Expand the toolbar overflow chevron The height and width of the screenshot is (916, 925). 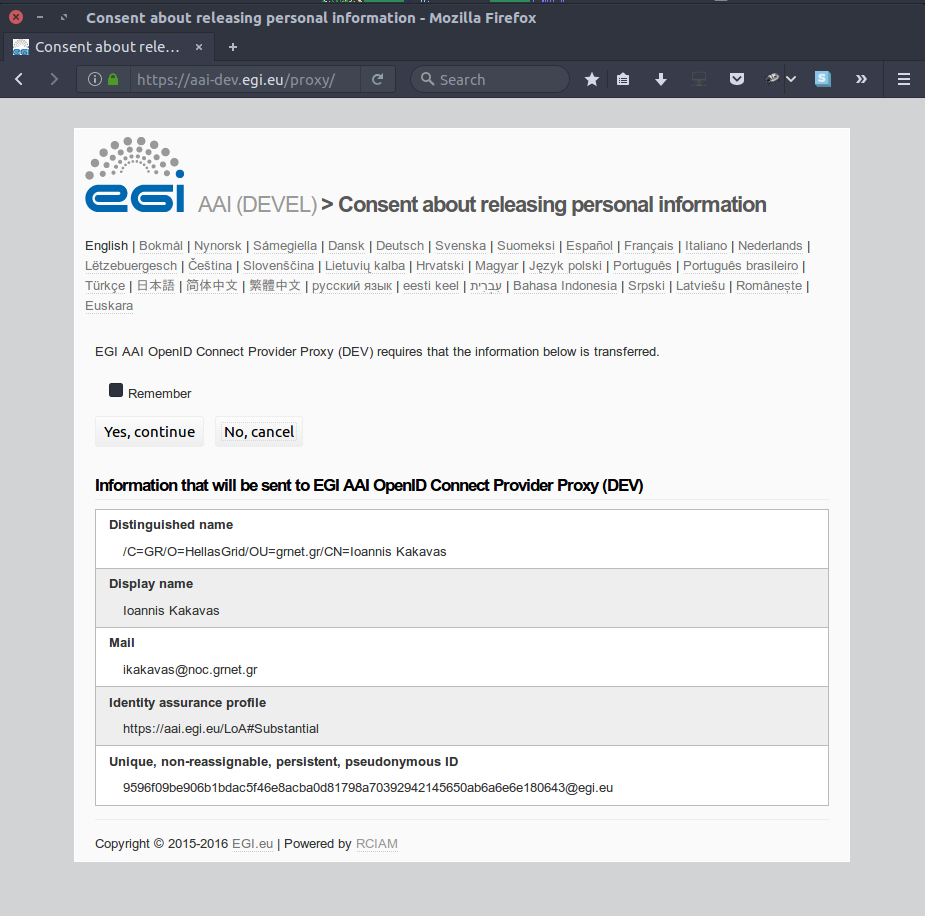pos(861,80)
